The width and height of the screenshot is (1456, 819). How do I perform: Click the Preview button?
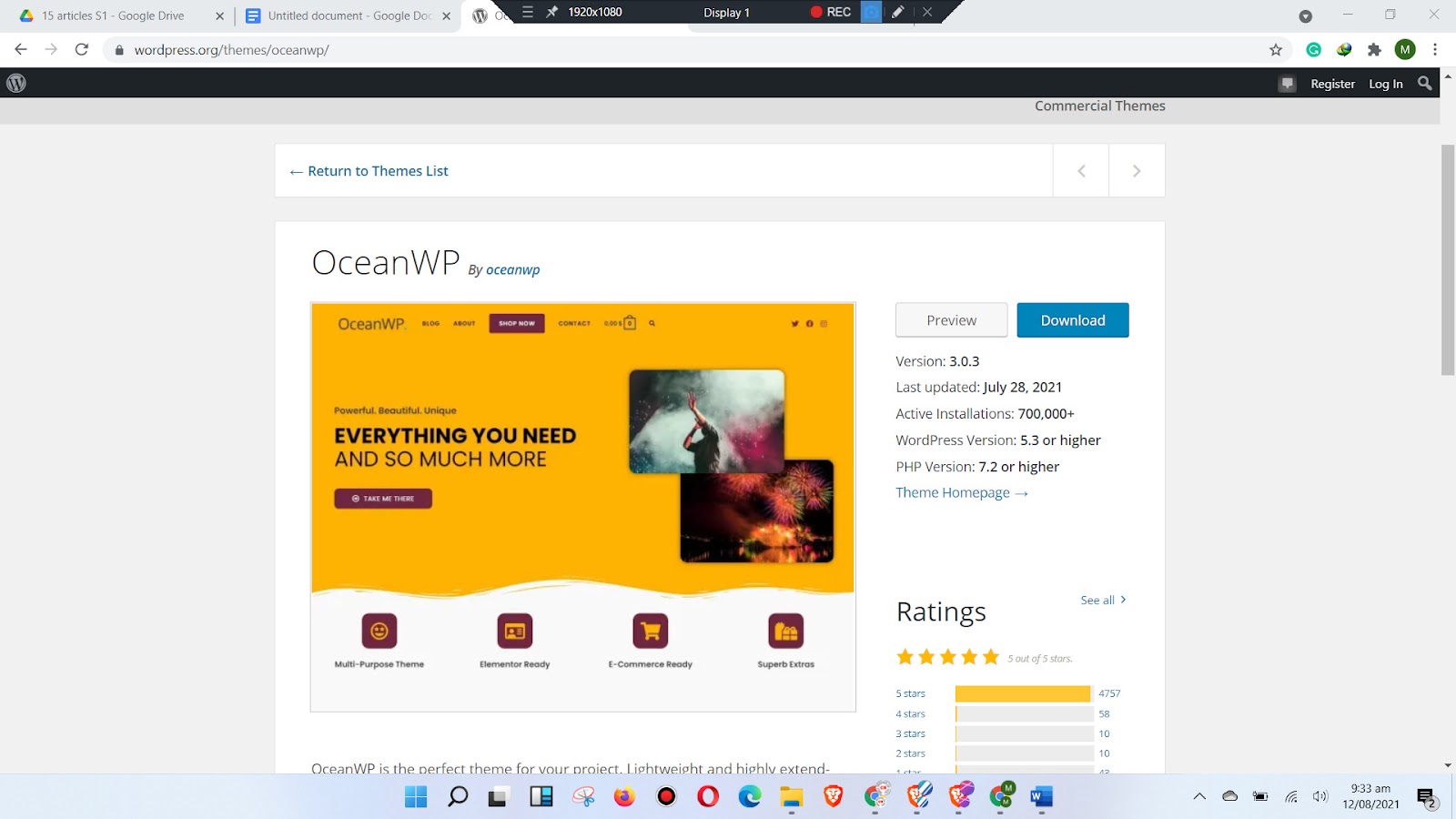[952, 320]
